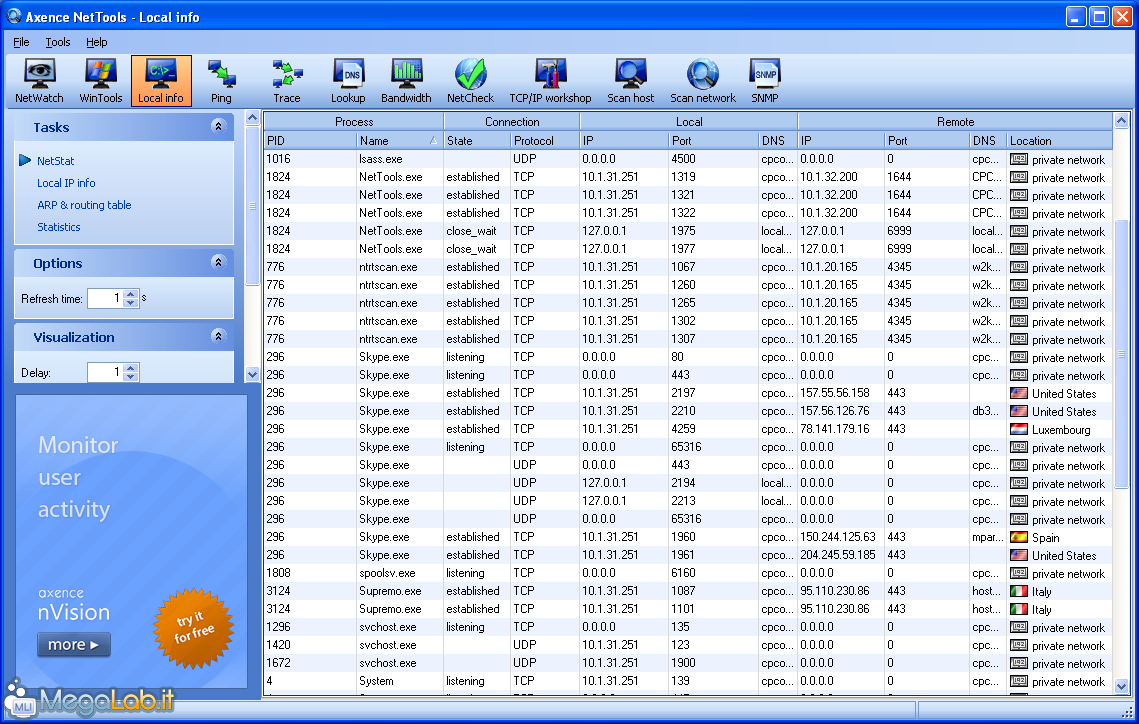Sort by the Location column header

(x=1059, y=141)
